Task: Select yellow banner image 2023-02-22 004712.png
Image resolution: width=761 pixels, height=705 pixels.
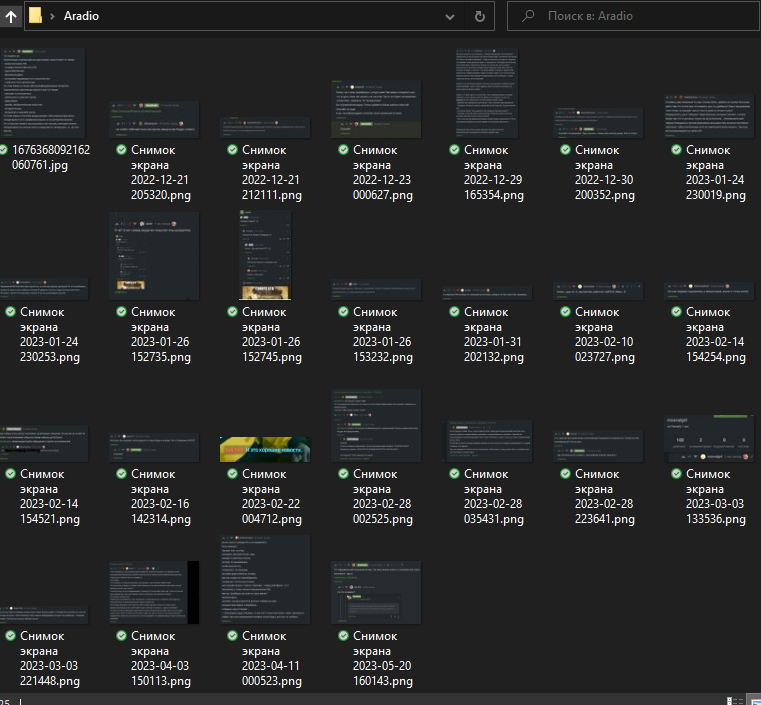Action: 265,449
